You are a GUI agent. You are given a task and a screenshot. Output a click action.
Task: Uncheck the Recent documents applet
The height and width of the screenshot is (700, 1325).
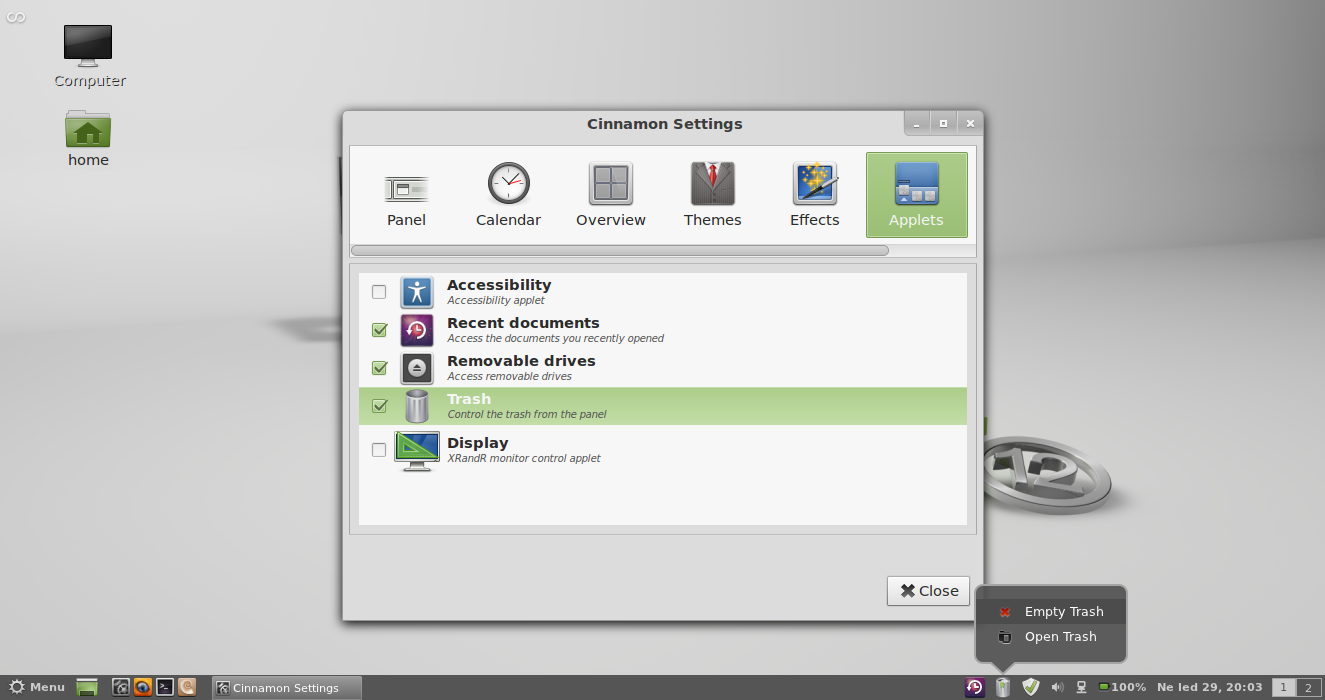(379, 330)
